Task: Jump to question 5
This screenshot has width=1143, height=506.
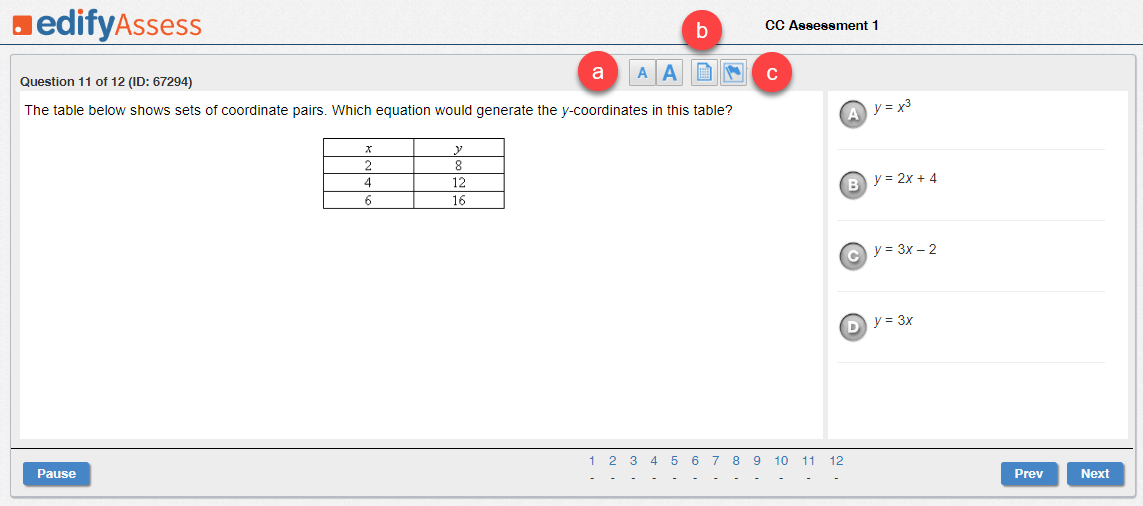Action: (x=674, y=461)
